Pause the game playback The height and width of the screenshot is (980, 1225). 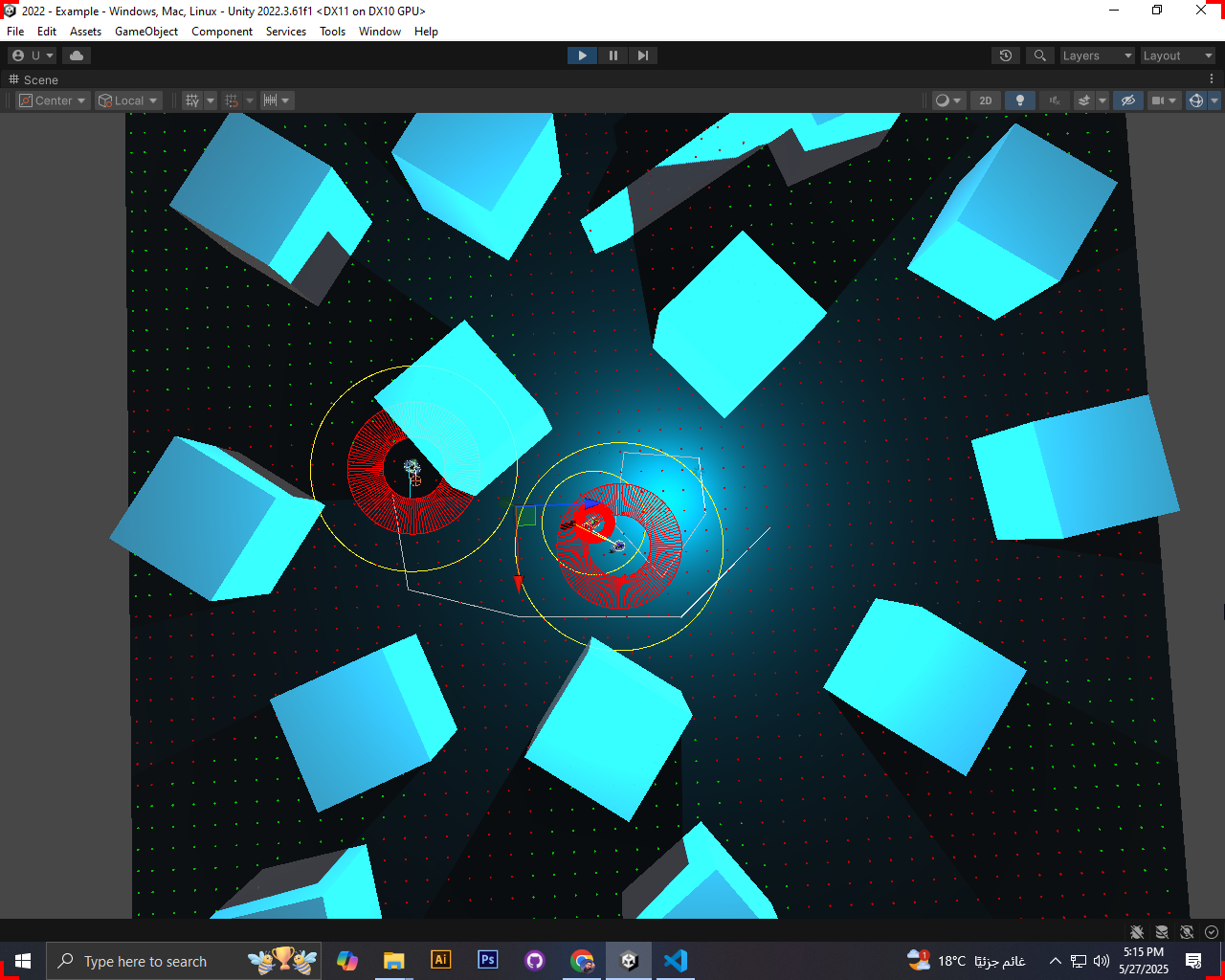[x=612, y=56]
